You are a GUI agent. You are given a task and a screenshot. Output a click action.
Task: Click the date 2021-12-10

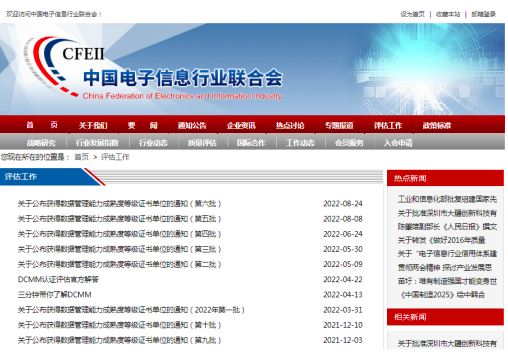(343, 325)
